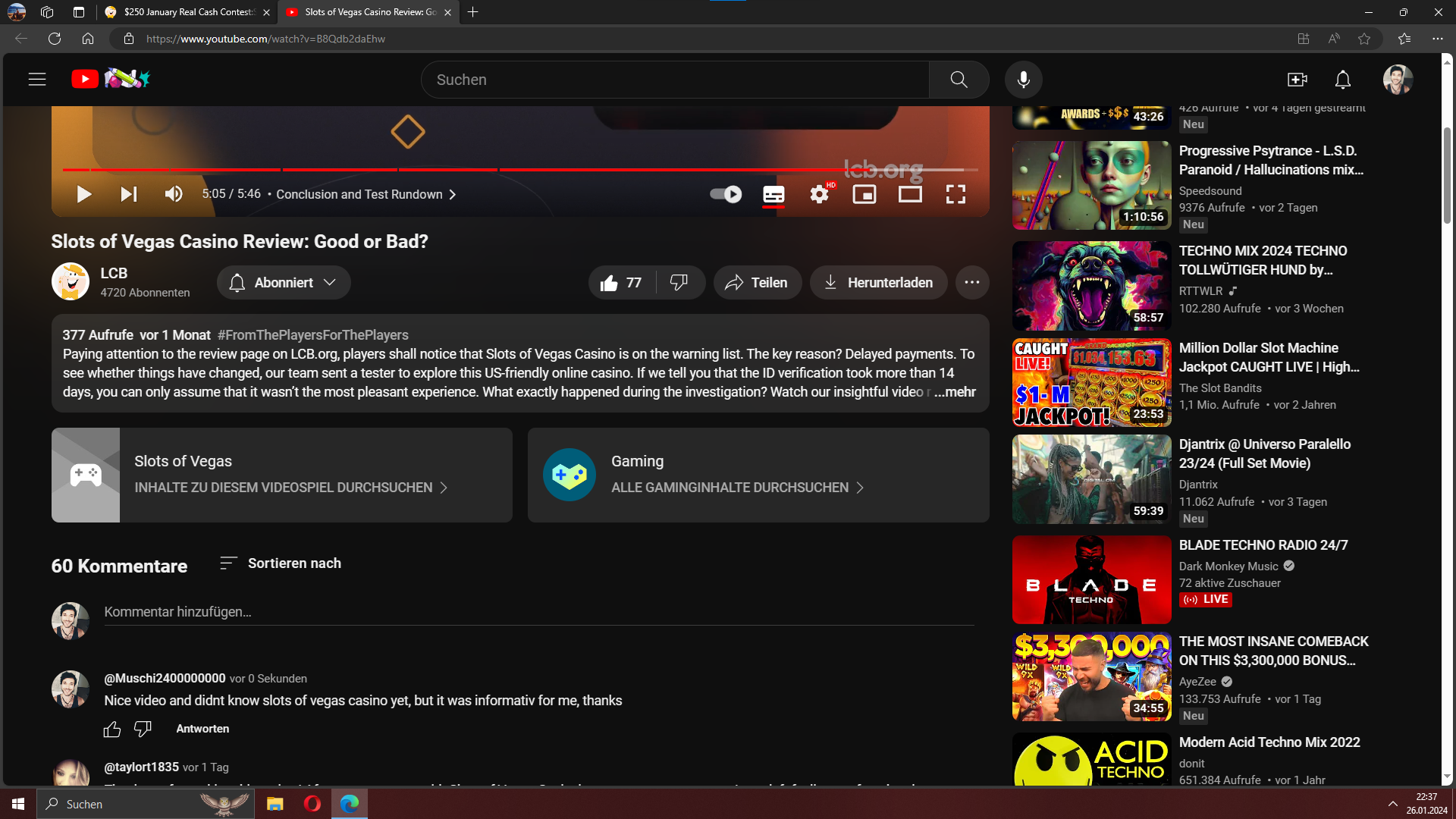Reload the page

55,39
